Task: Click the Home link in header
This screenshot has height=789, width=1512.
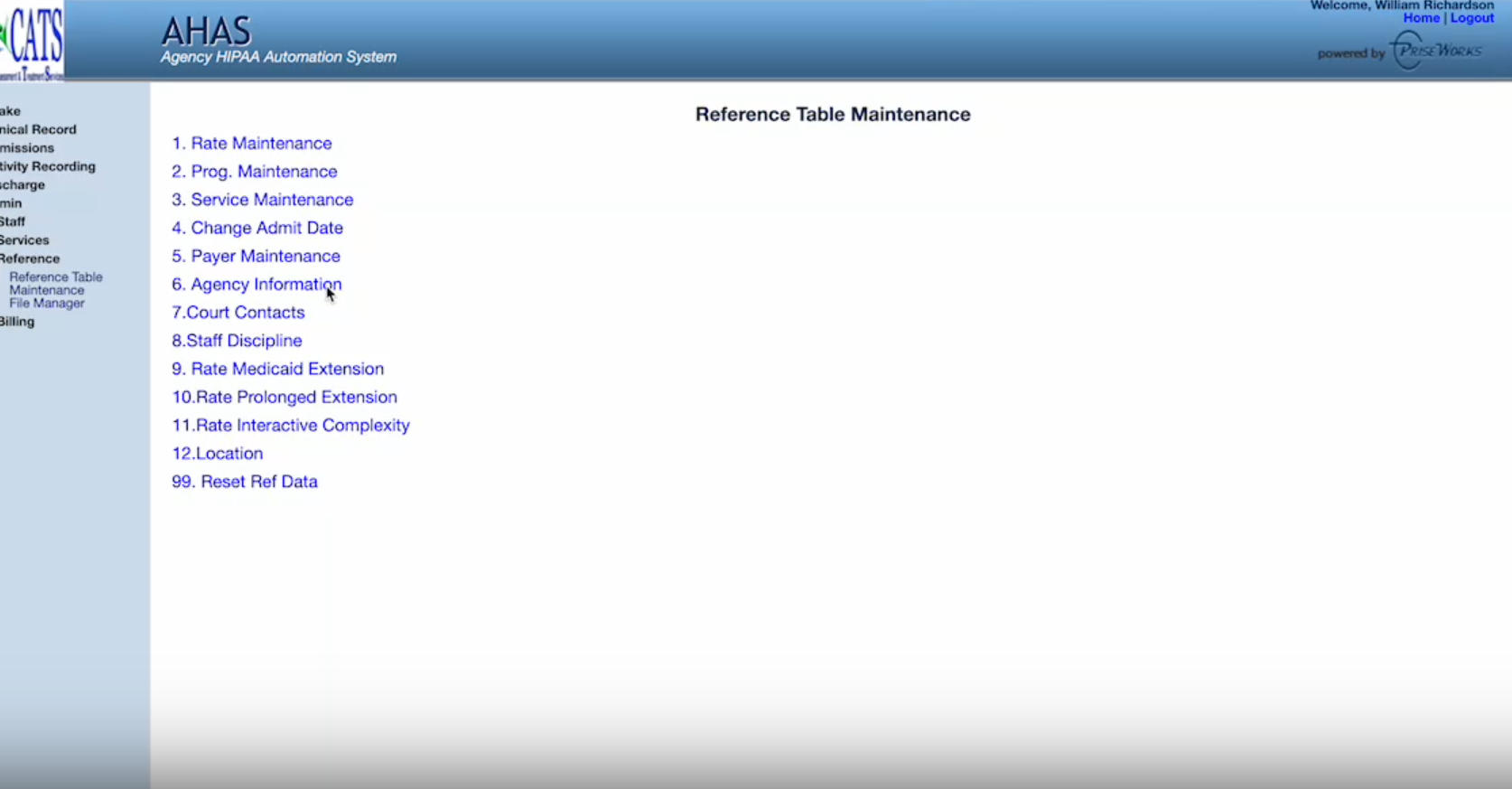Action: point(1422,18)
